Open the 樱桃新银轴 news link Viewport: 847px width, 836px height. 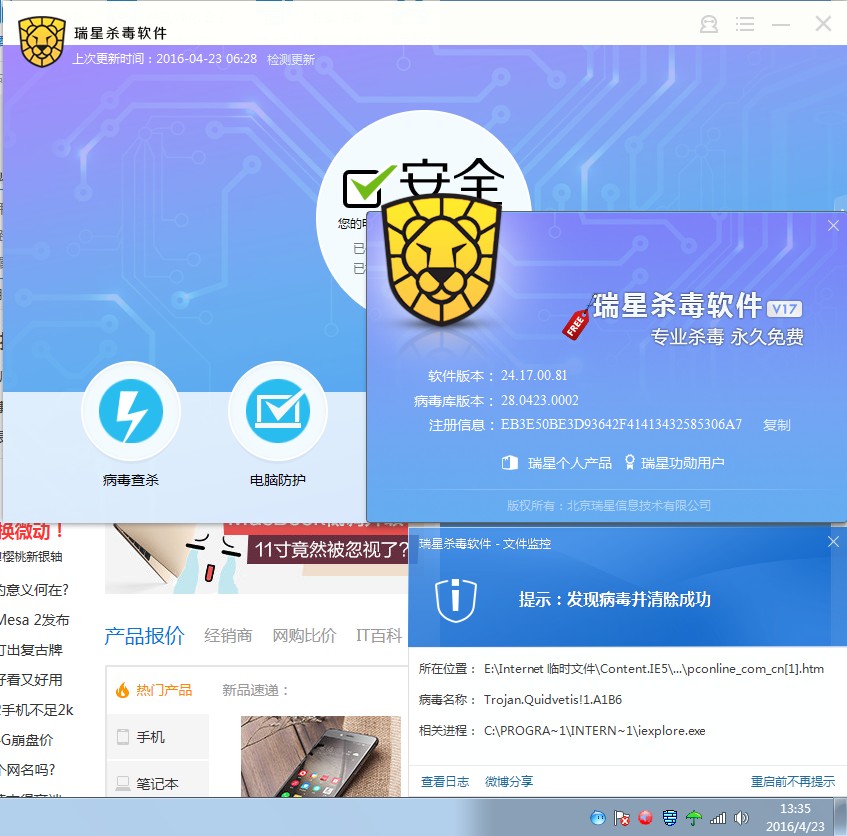[x=31, y=556]
